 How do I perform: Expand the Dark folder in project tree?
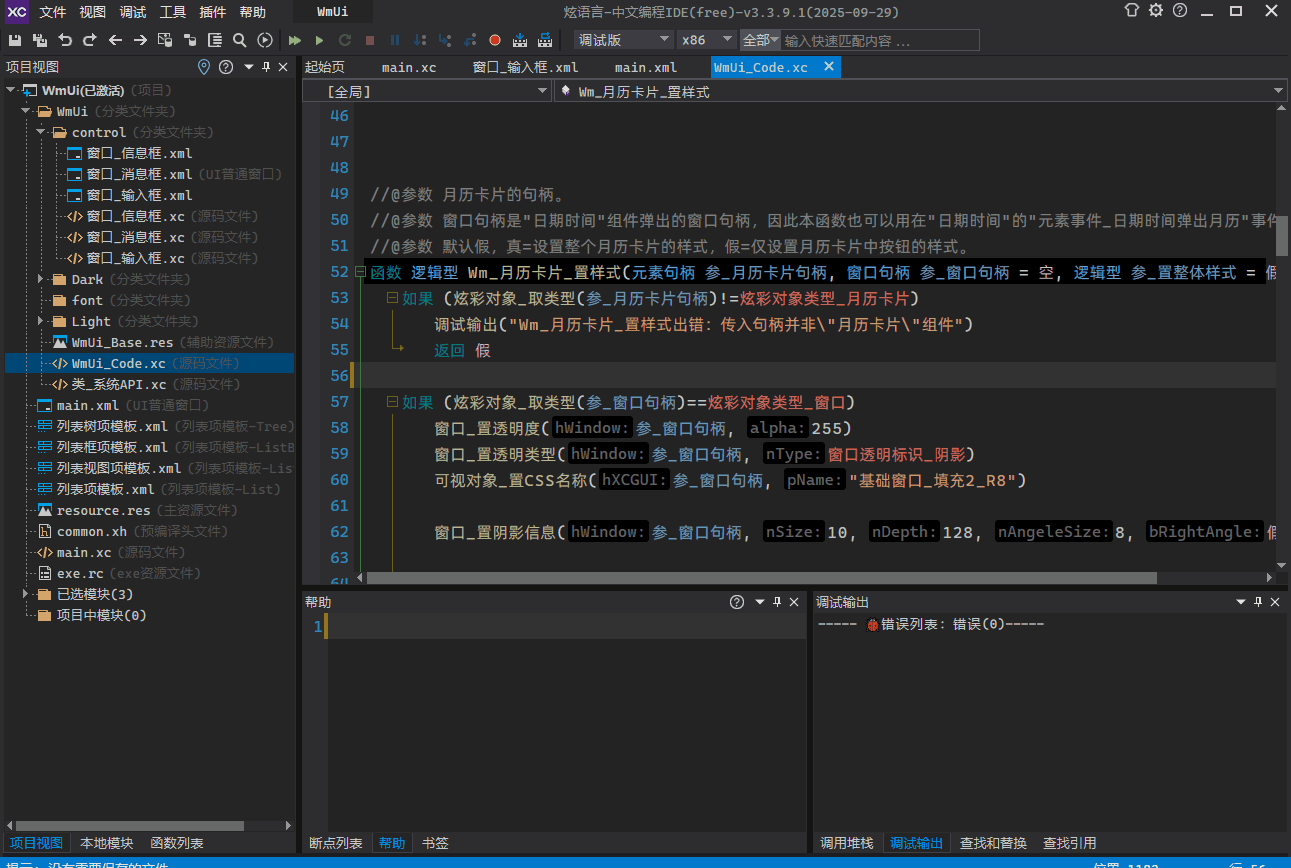41,280
